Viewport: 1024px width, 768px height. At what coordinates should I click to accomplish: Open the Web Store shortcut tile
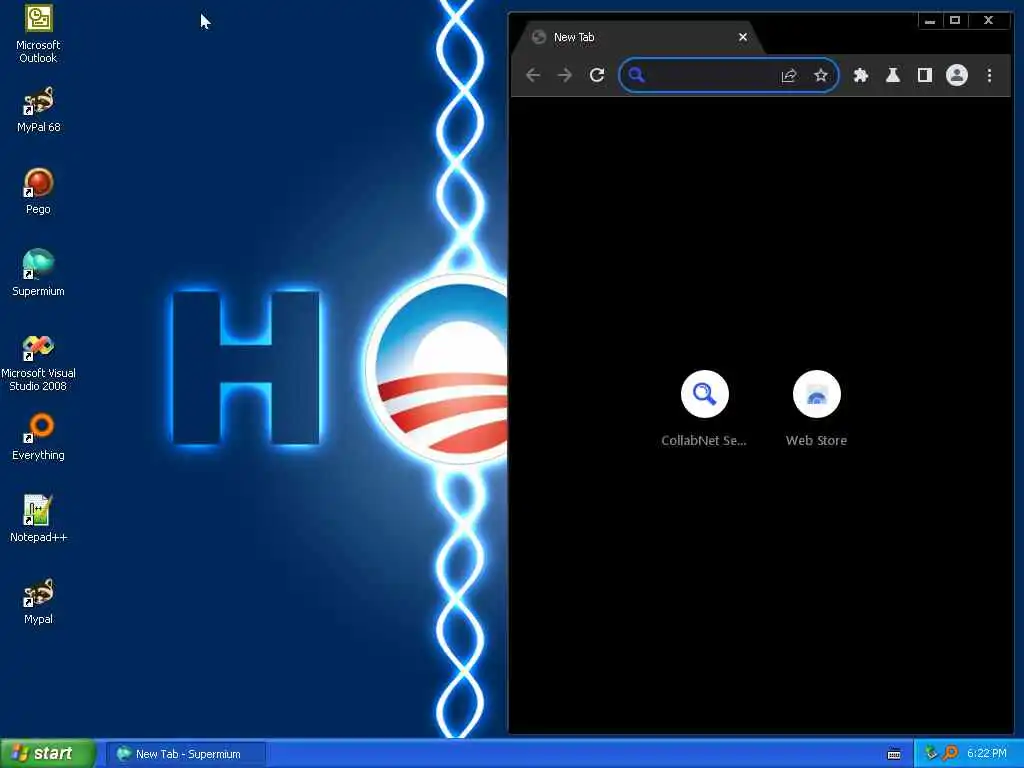click(816, 409)
